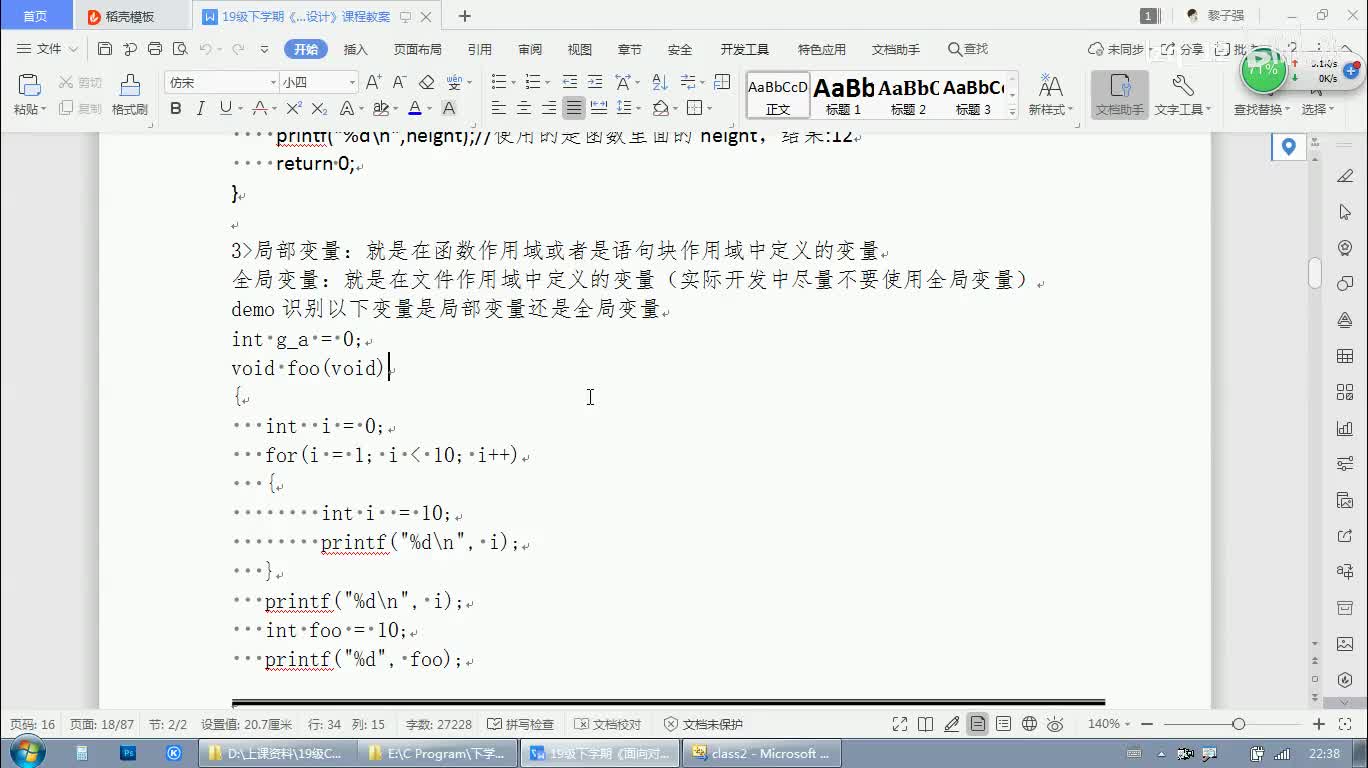Switch to eye protection mode icon
The width and height of the screenshot is (1368, 768).
click(x=1055, y=724)
